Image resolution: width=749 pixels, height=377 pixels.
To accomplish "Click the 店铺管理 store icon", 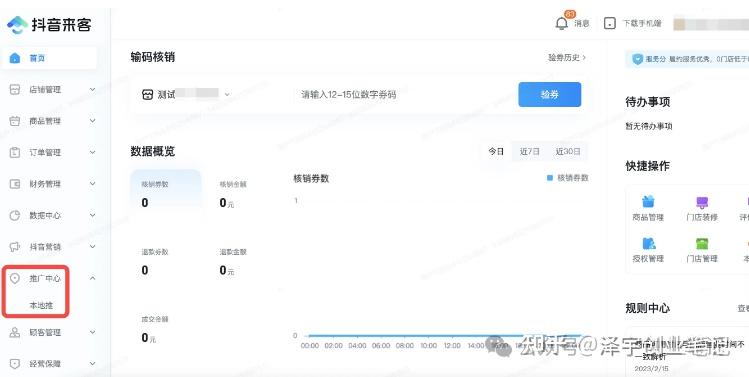I will [x=15, y=89].
